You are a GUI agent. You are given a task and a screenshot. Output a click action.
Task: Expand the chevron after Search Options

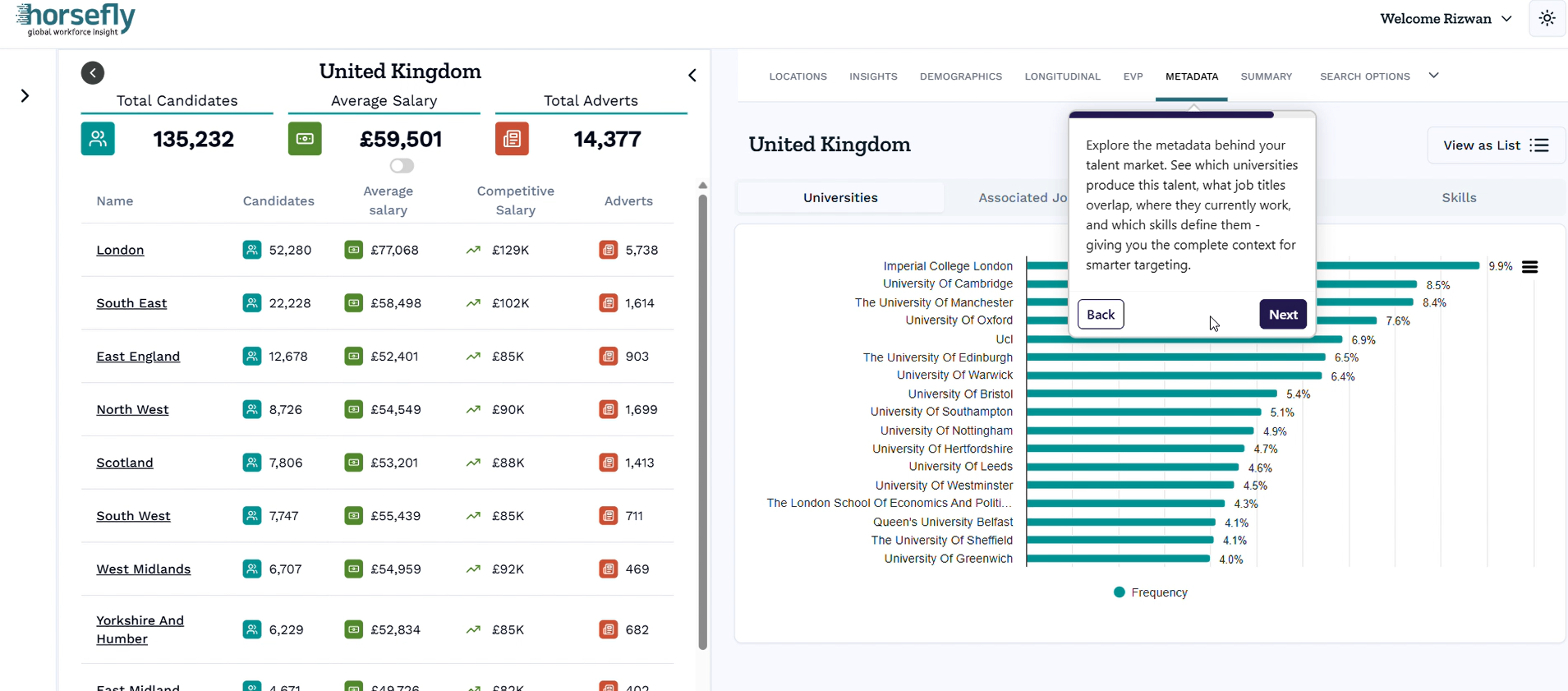point(1434,76)
